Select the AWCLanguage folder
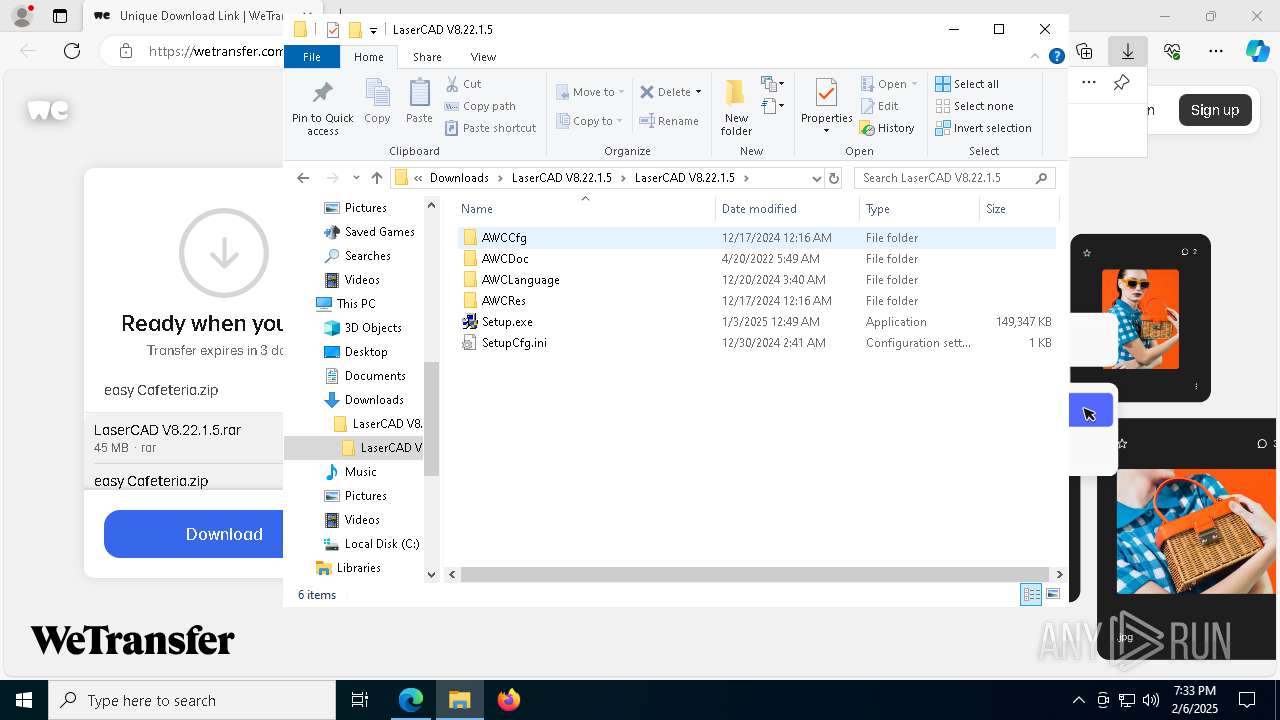 [756, 280]
